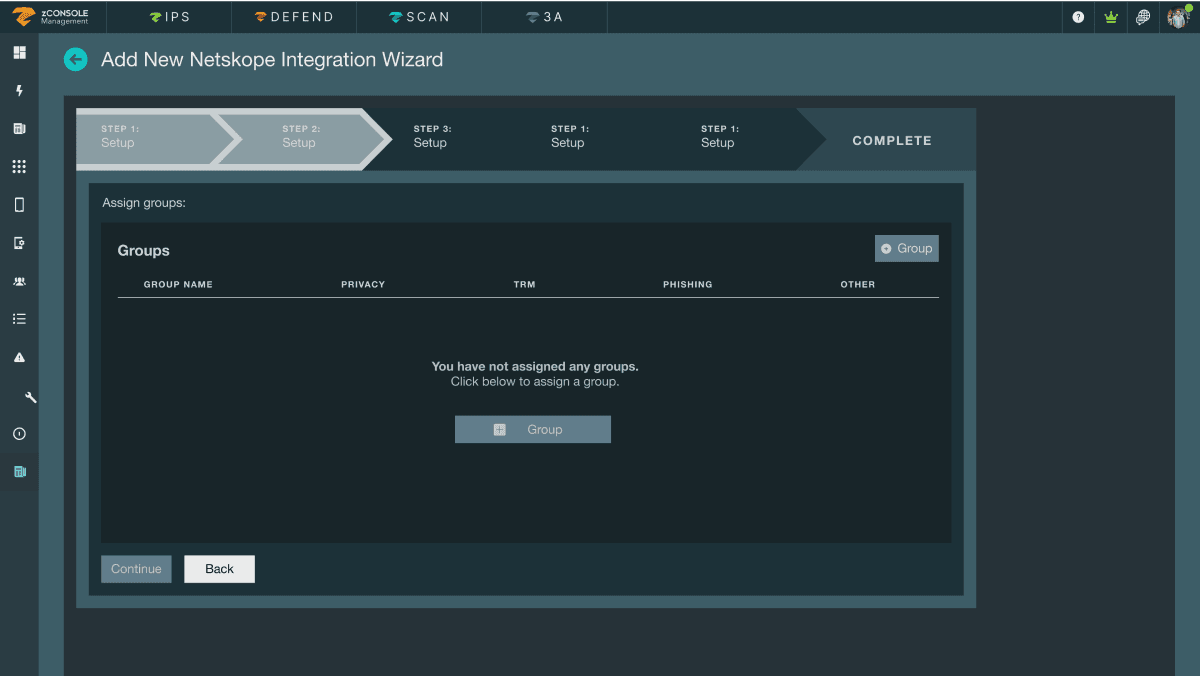Open the Dashboard panel from the sidebar
1200x676 pixels.
pyautogui.click(x=18, y=52)
